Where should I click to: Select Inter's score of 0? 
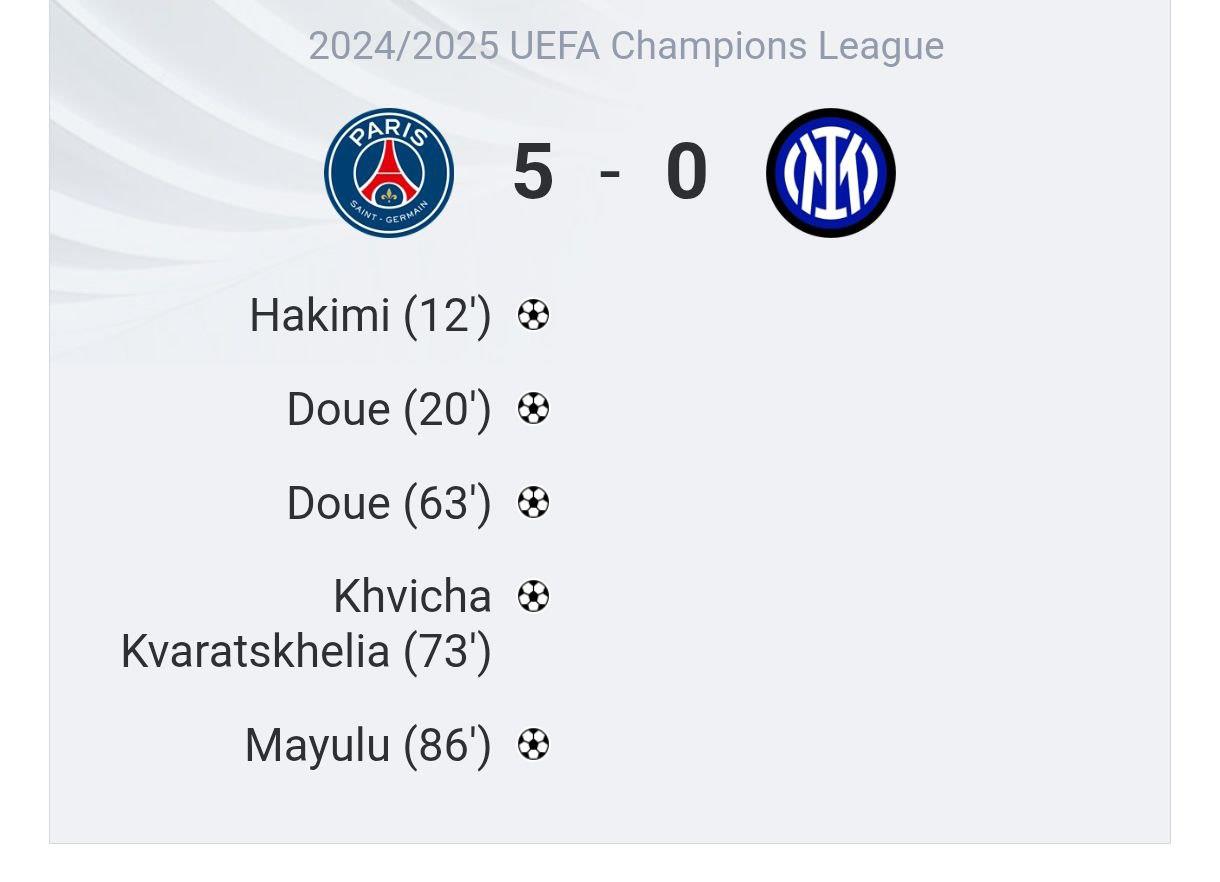[687, 173]
